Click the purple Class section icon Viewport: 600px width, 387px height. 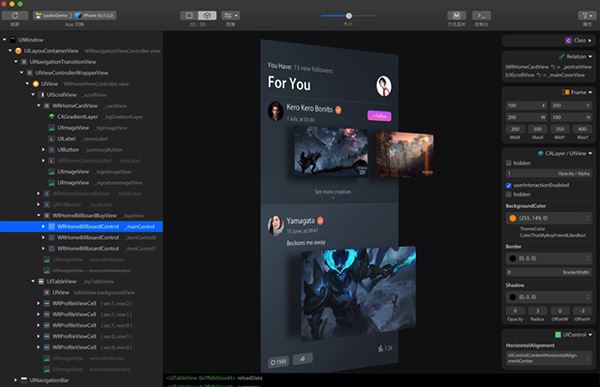point(568,40)
